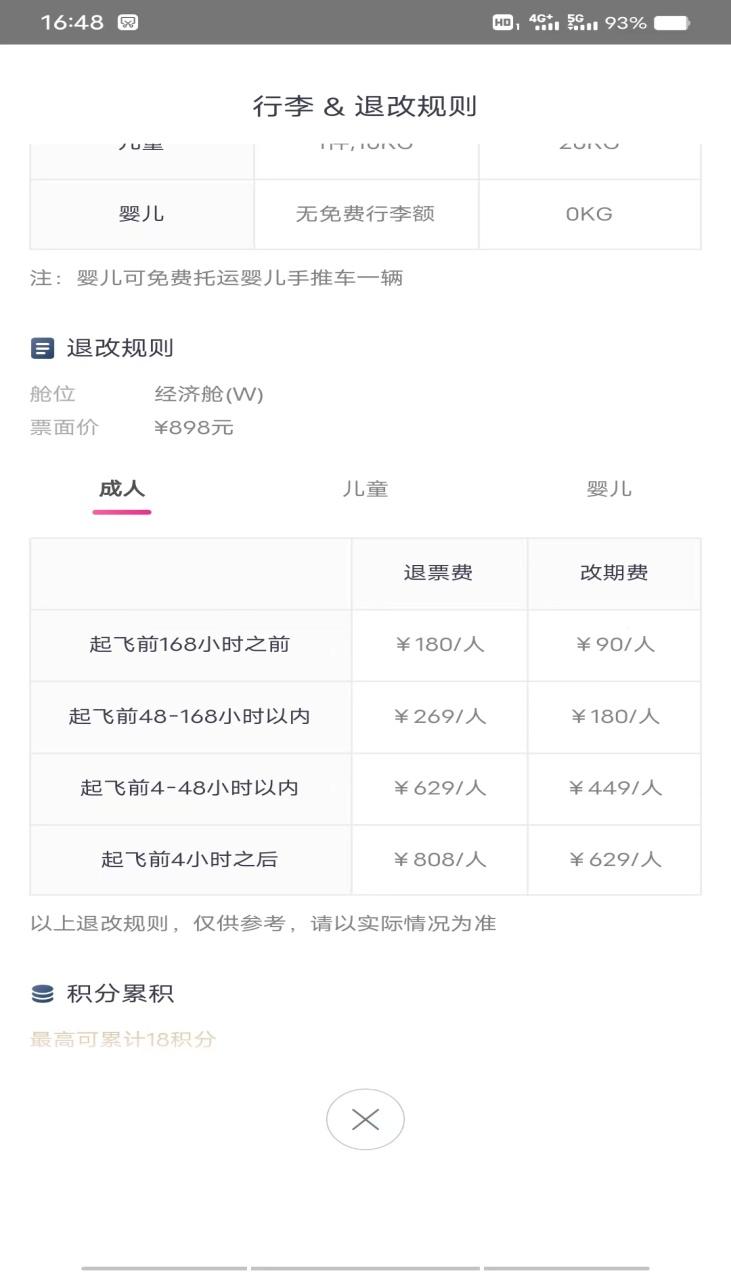Tap the 行李 & 退改规则 page title

pyautogui.click(x=365, y=107)
